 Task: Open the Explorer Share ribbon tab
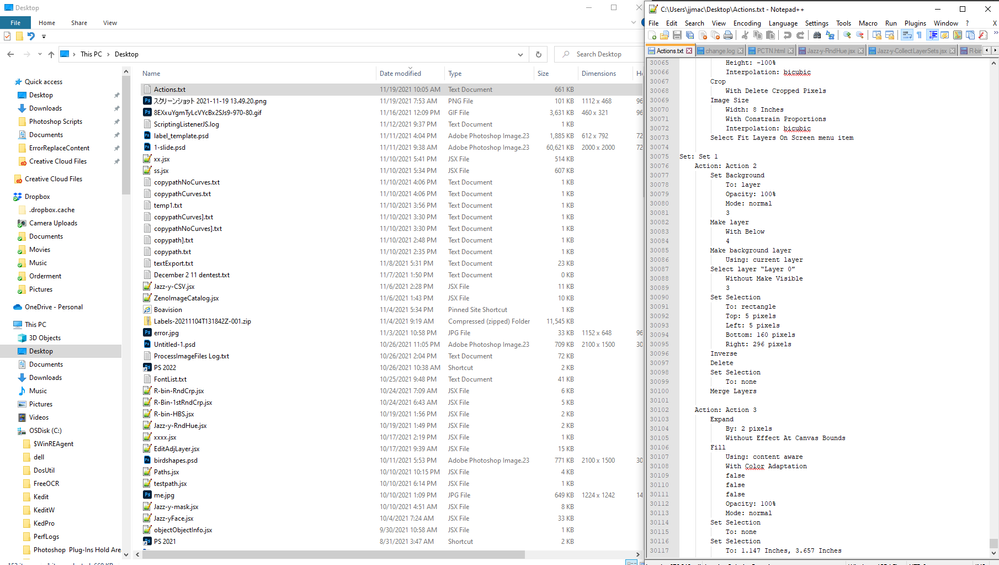coord(79,22)
